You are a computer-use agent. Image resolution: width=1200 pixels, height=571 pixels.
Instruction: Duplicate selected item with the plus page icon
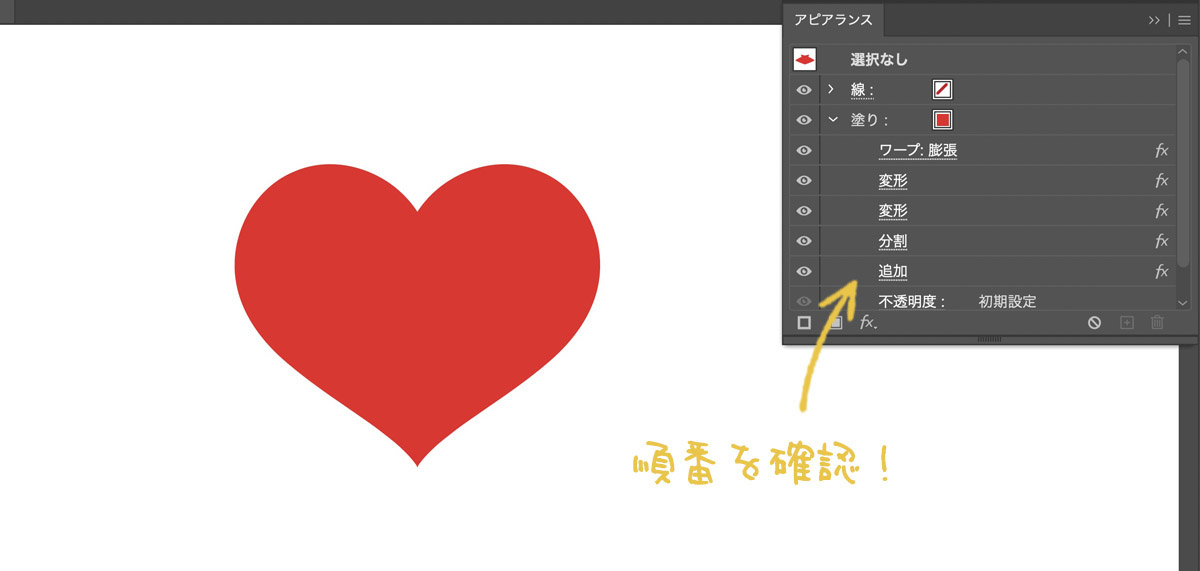tap(1126, 323)
